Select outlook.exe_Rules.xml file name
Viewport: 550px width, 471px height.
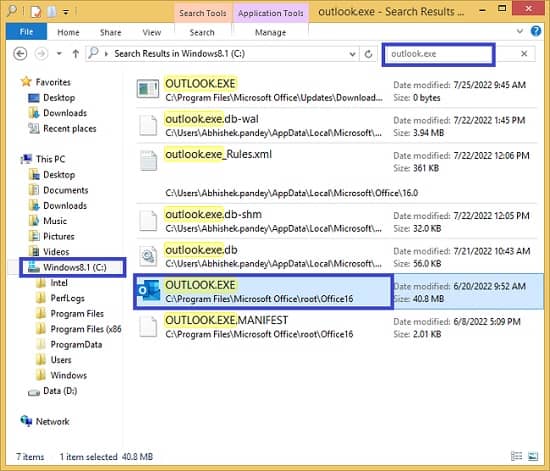219,154
